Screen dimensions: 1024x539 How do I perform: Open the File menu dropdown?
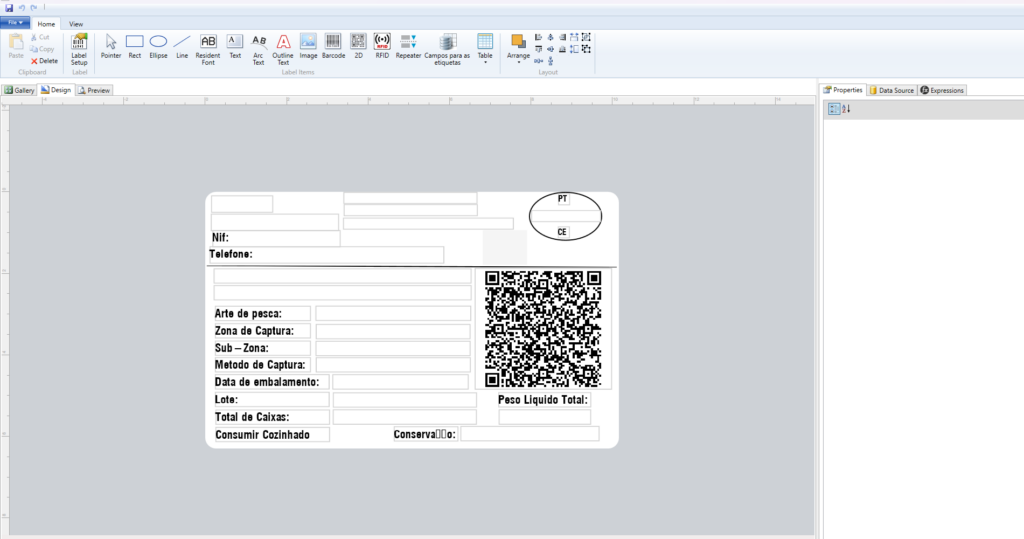(14, 23)
